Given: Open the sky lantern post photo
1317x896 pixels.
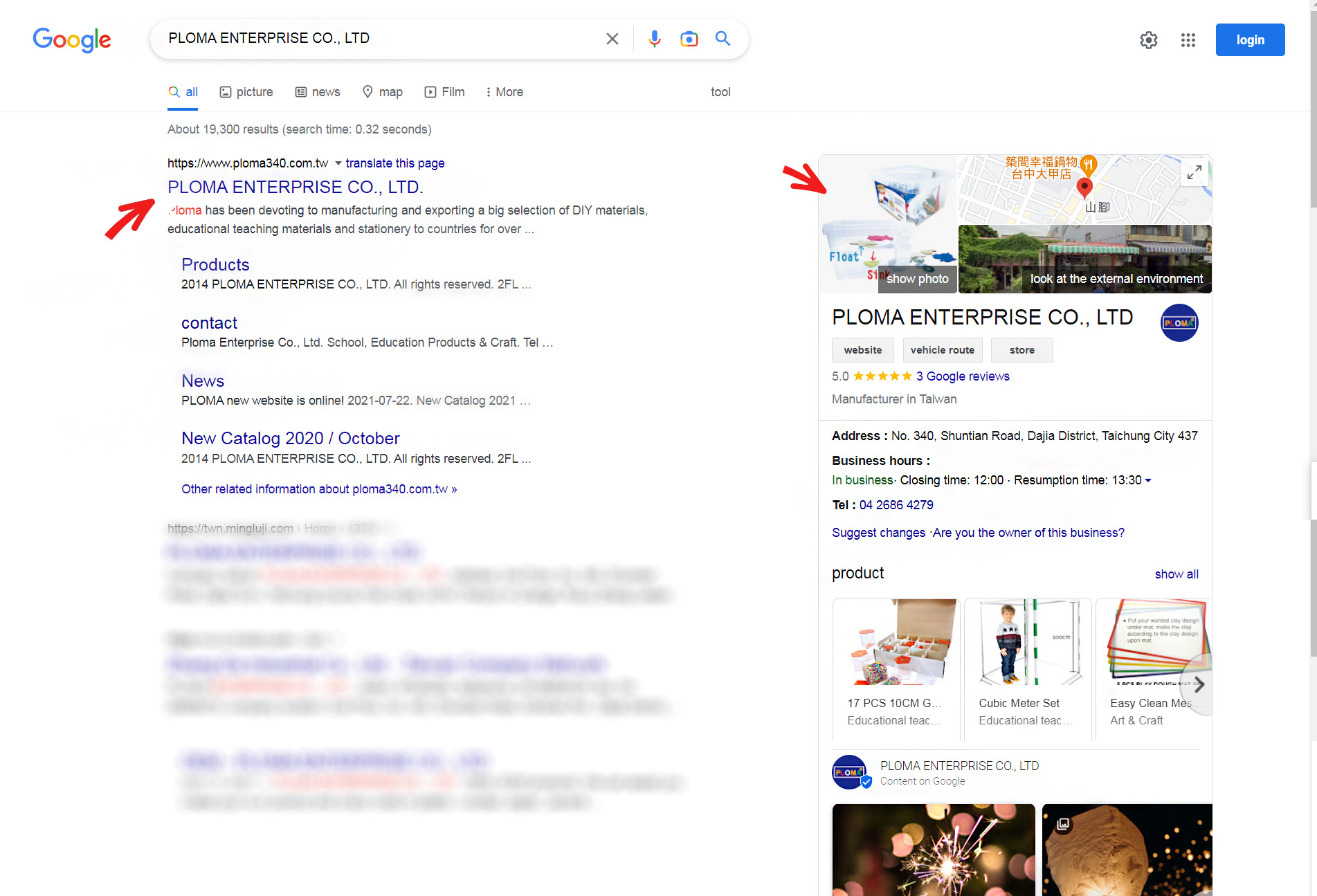Looking at the screenshot, I should point(1127,850).
